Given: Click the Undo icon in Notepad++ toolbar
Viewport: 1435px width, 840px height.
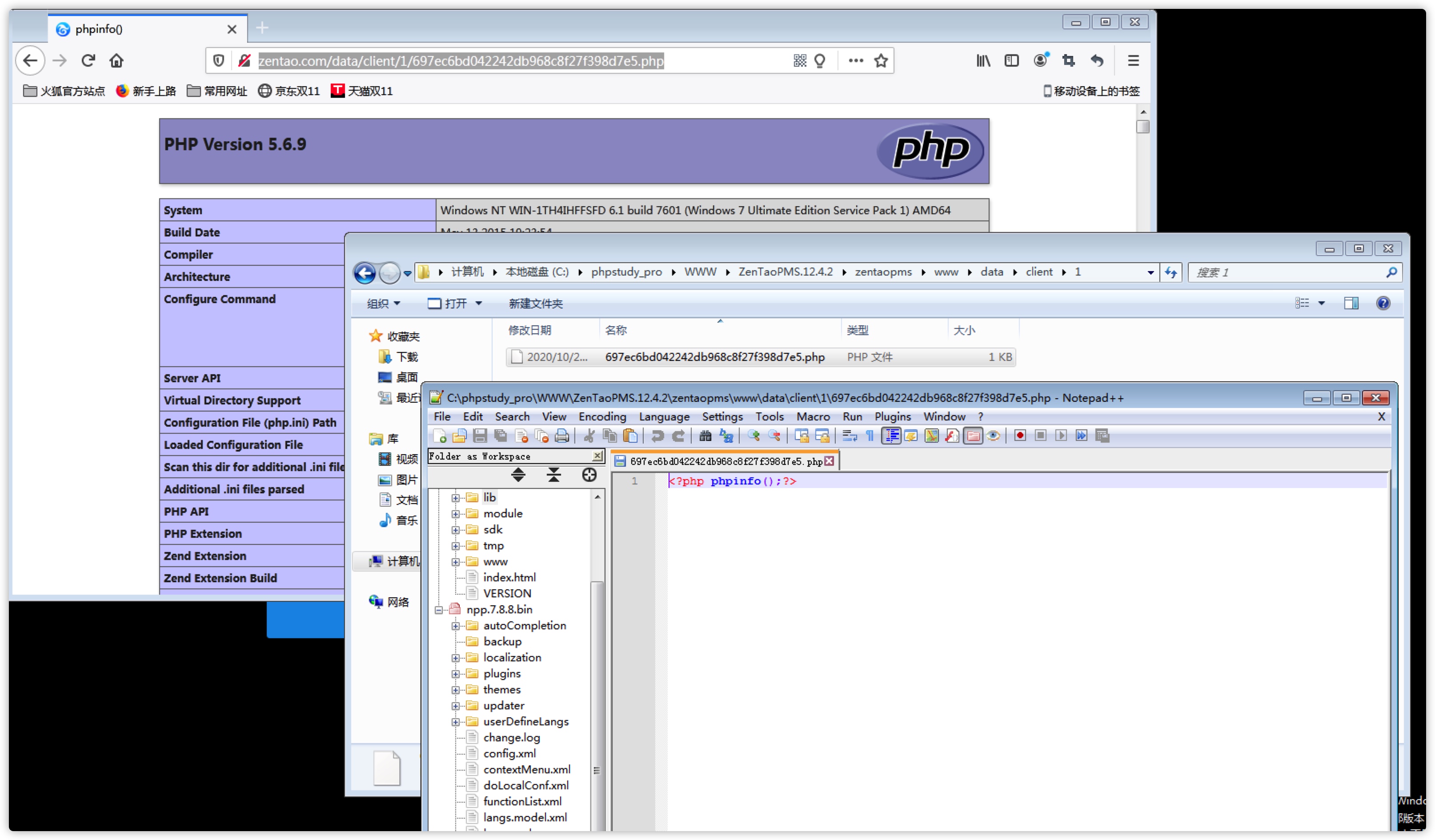Looking at the screenshot, I should click(x=658, y=436).
